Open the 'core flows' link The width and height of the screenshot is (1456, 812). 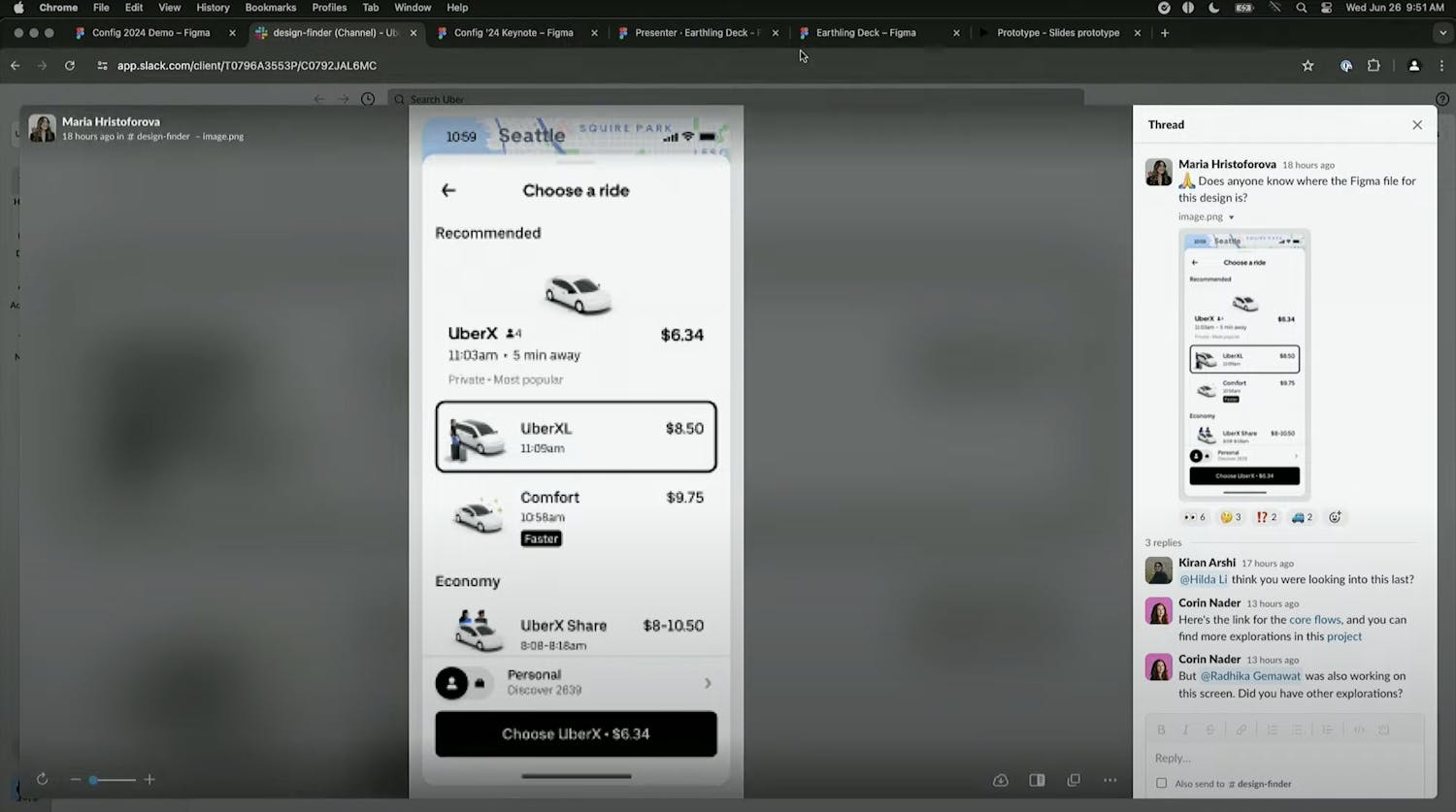pos(1314,620)
